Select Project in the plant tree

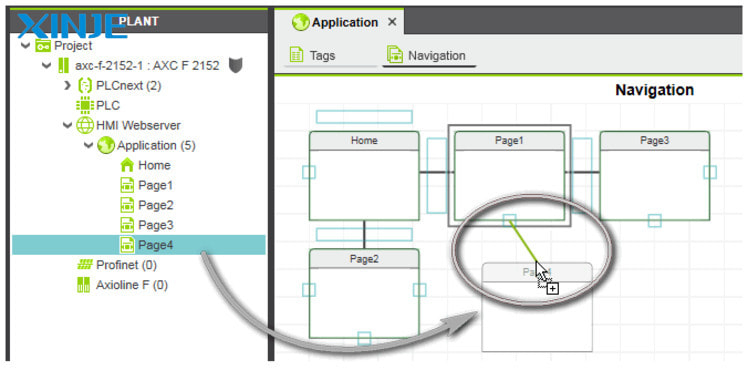[x=73, y=46]
